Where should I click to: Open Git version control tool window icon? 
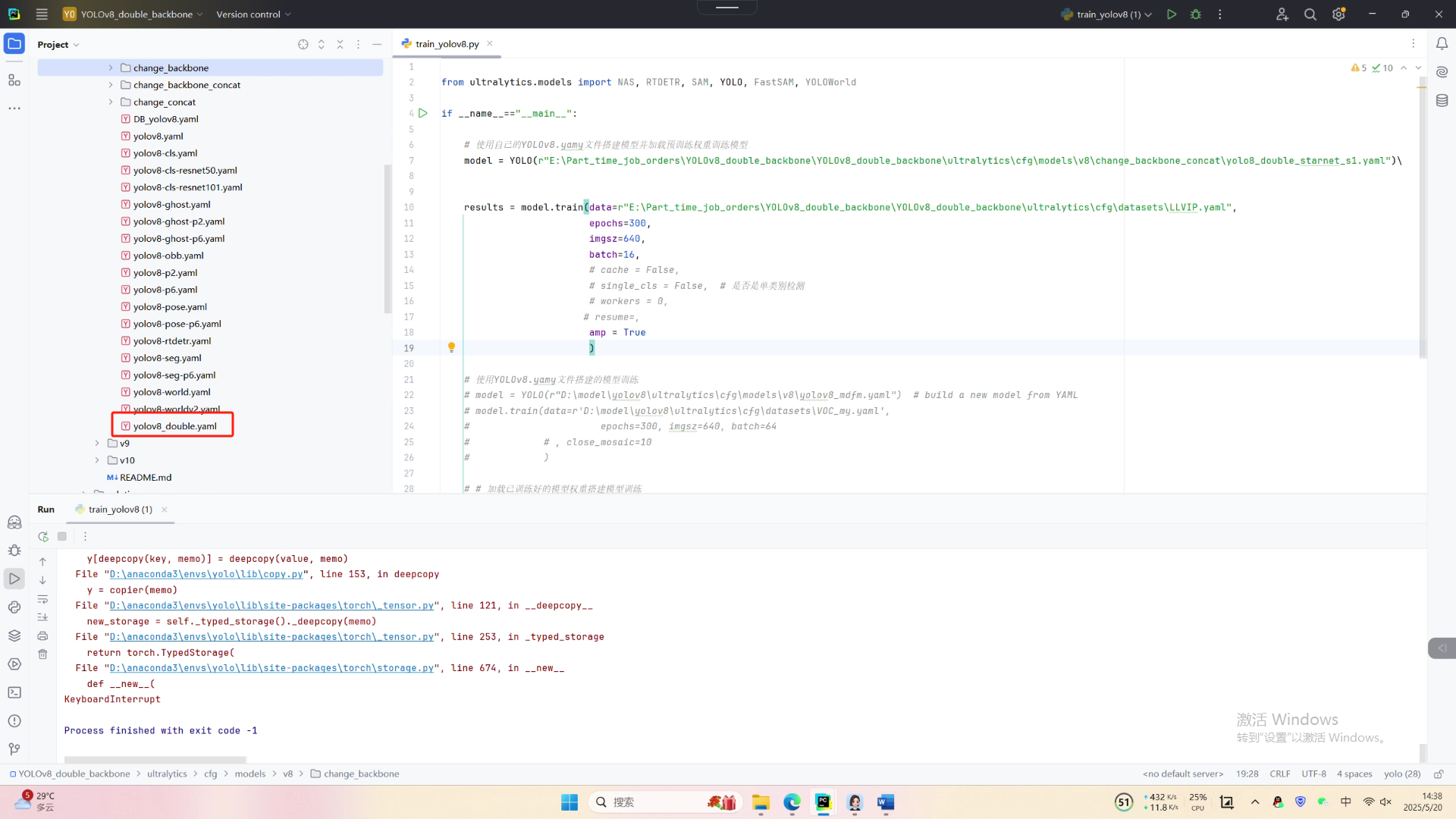[14, 749]
